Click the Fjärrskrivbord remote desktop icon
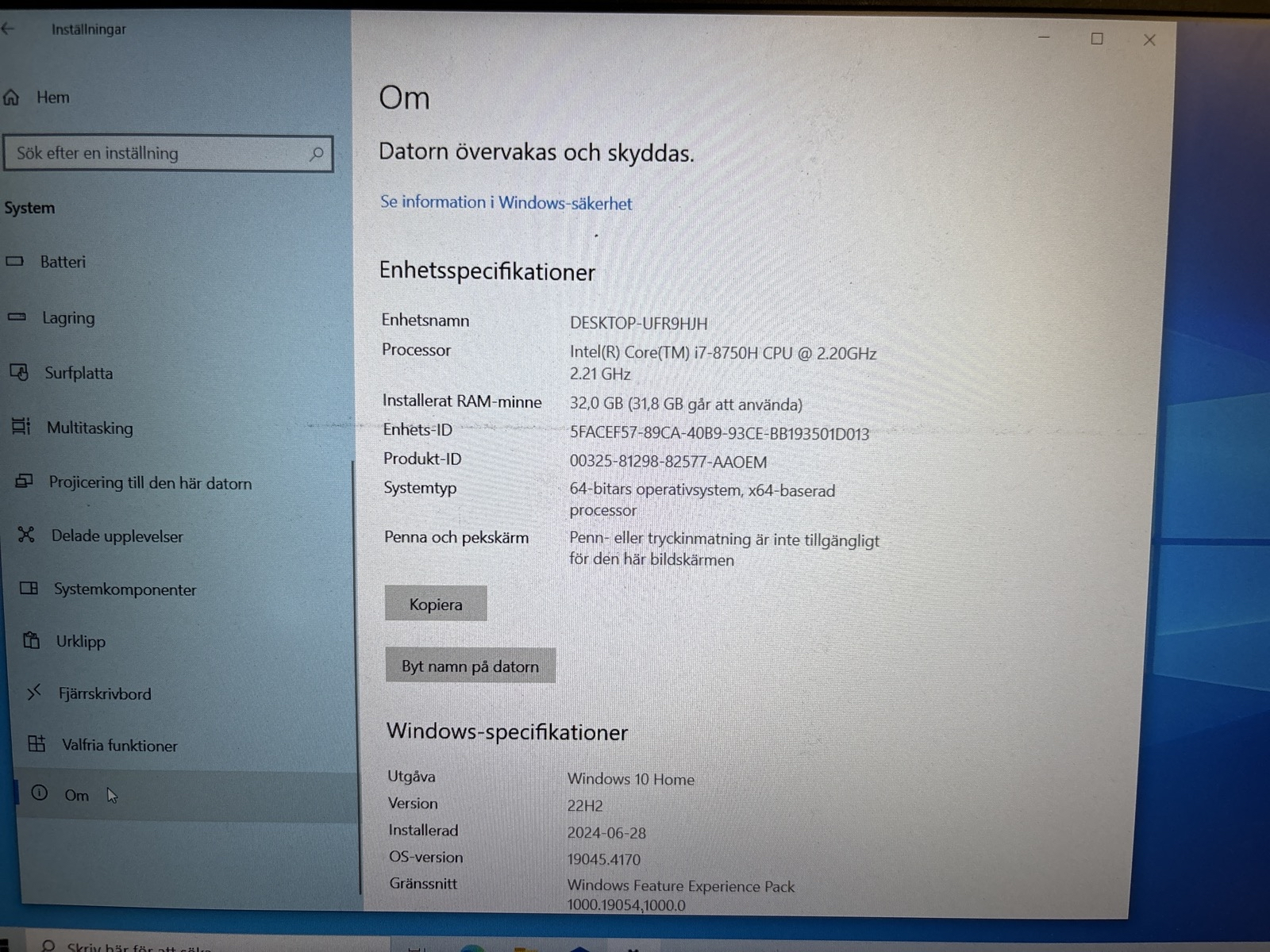This screenshot has height=952, width=1270. [x=33, y=693]
